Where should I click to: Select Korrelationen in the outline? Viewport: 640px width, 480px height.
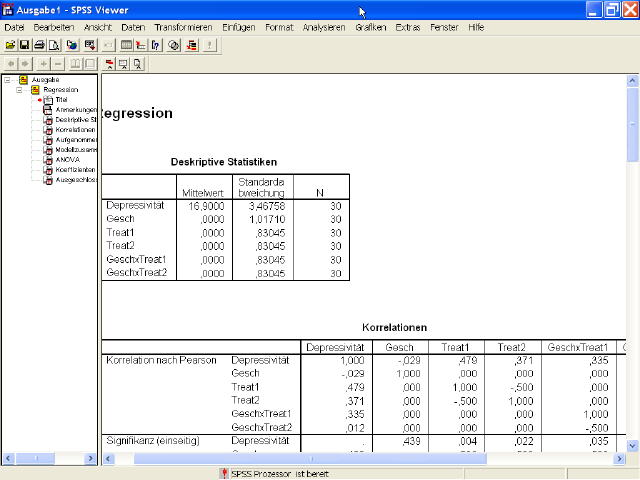click(75, 129)
